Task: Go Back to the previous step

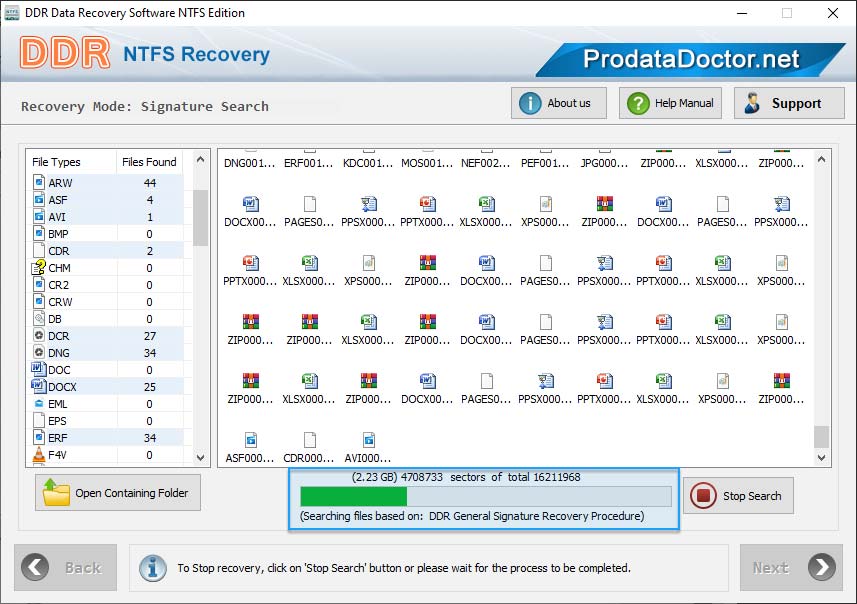Action: coord(66,567)
